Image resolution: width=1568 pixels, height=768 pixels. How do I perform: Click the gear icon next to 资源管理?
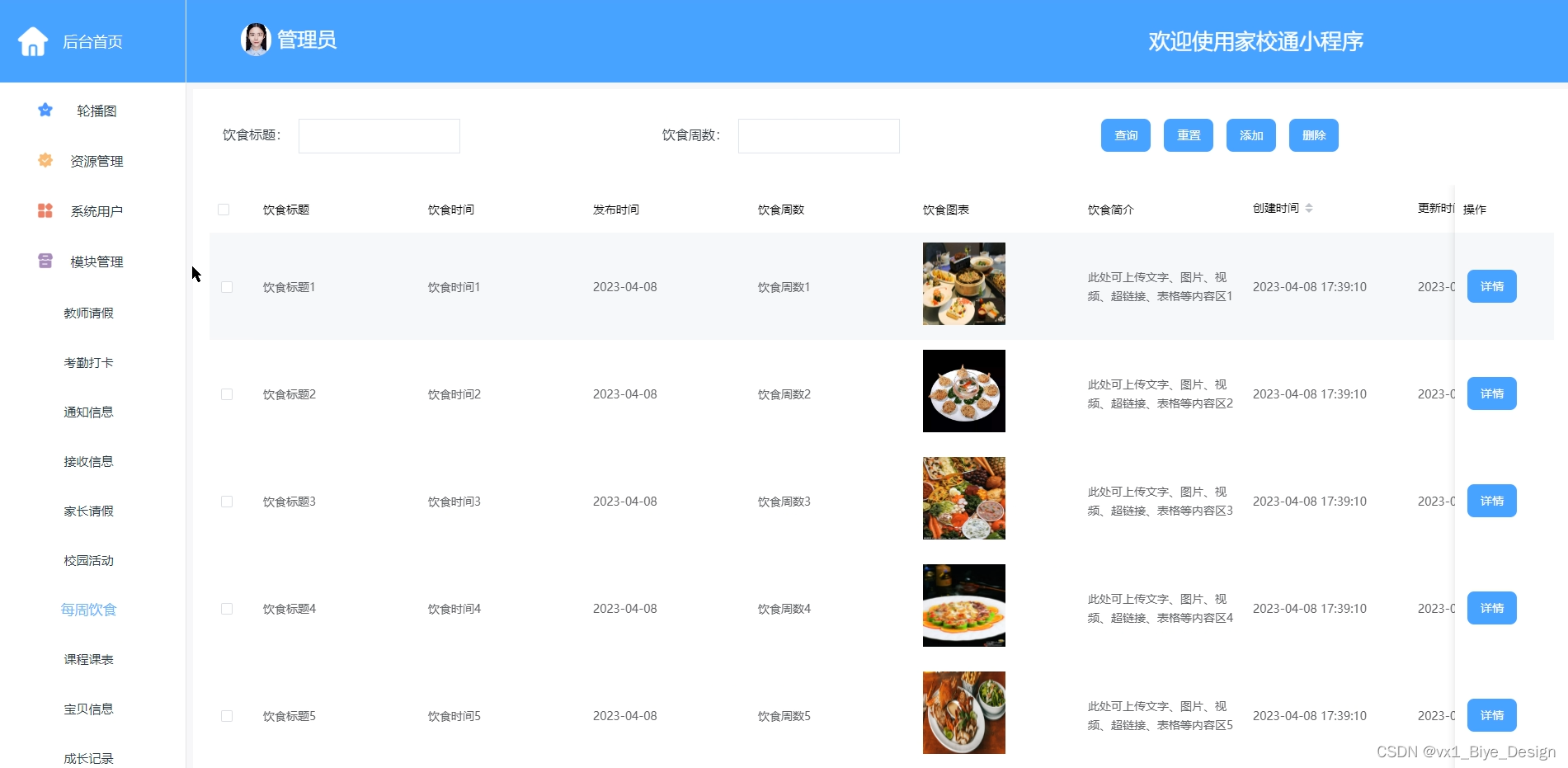pos(45,160)
